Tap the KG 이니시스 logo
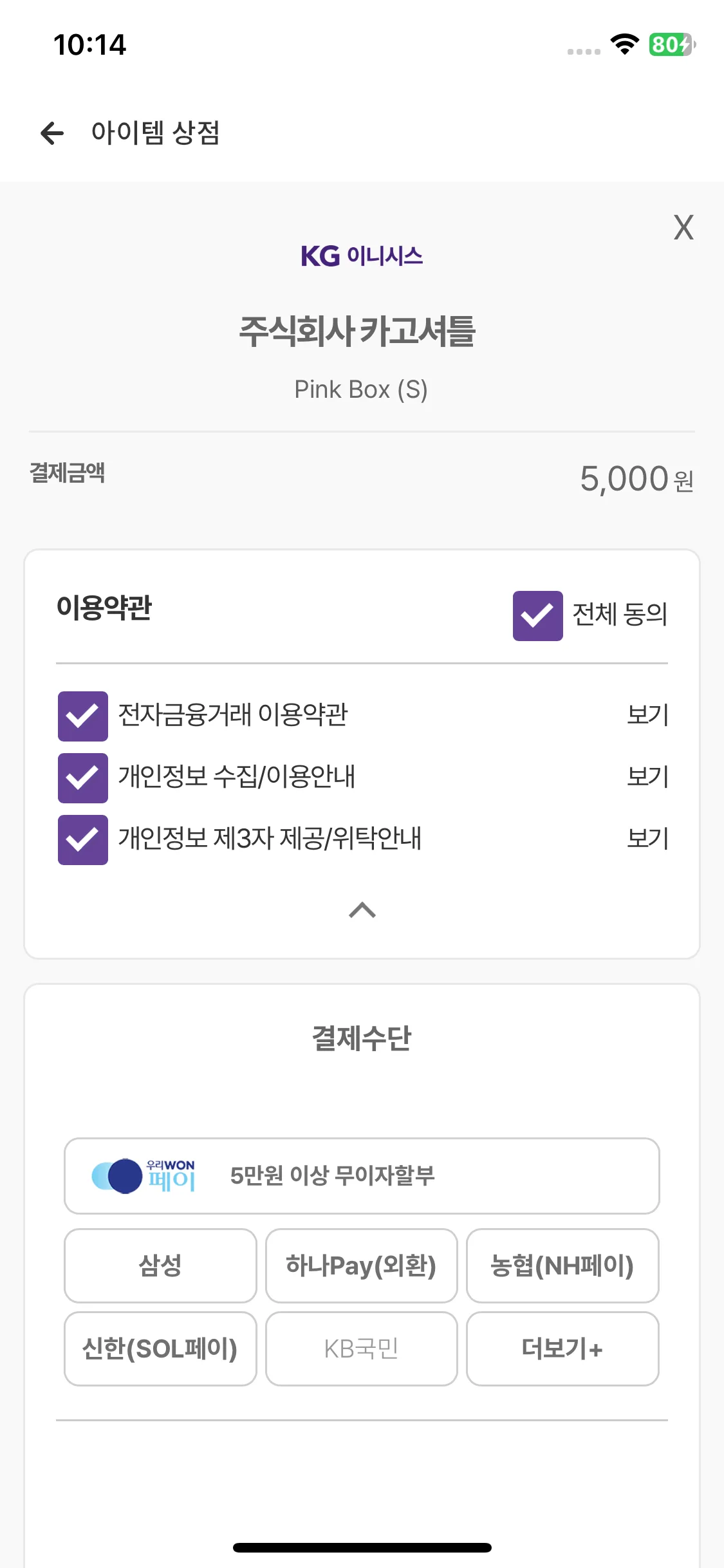 coord(362,256)
